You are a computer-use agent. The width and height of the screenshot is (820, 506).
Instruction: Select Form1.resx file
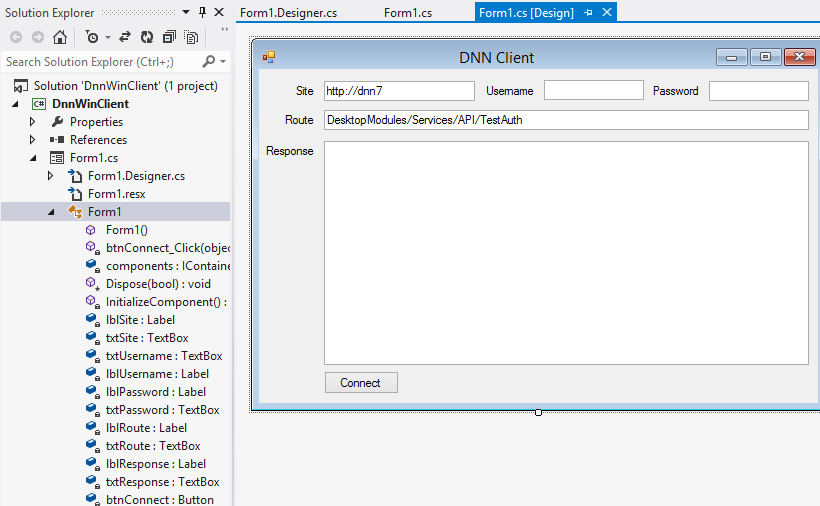[x=117, y=194]
